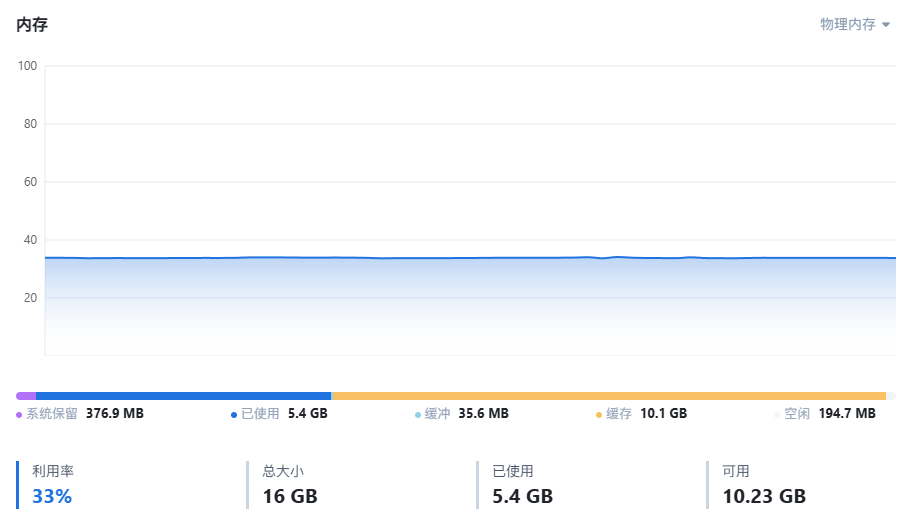Screen dimensions: 906x526
Task: Click the gray 空闲 legend dot
Action: [x=777, y=414]
